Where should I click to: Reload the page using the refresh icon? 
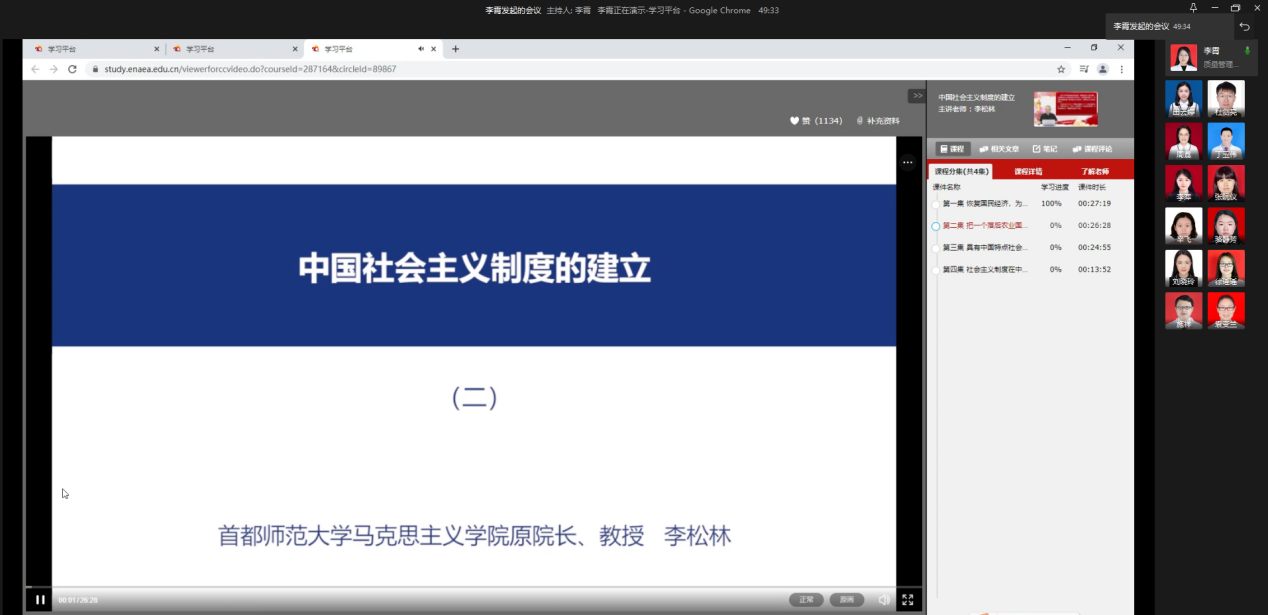pos(72,69)
